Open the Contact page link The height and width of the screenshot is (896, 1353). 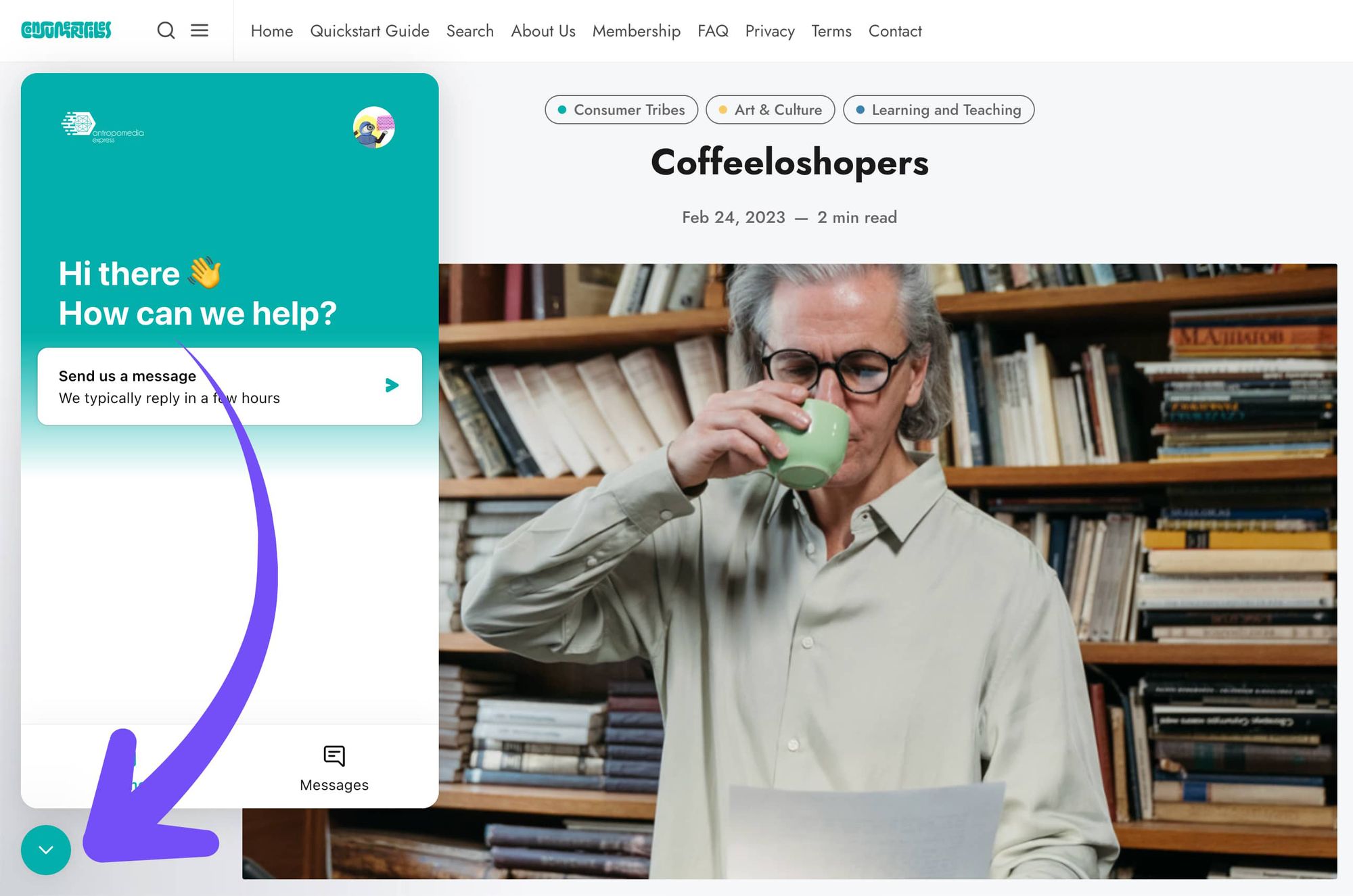(895, 31)
